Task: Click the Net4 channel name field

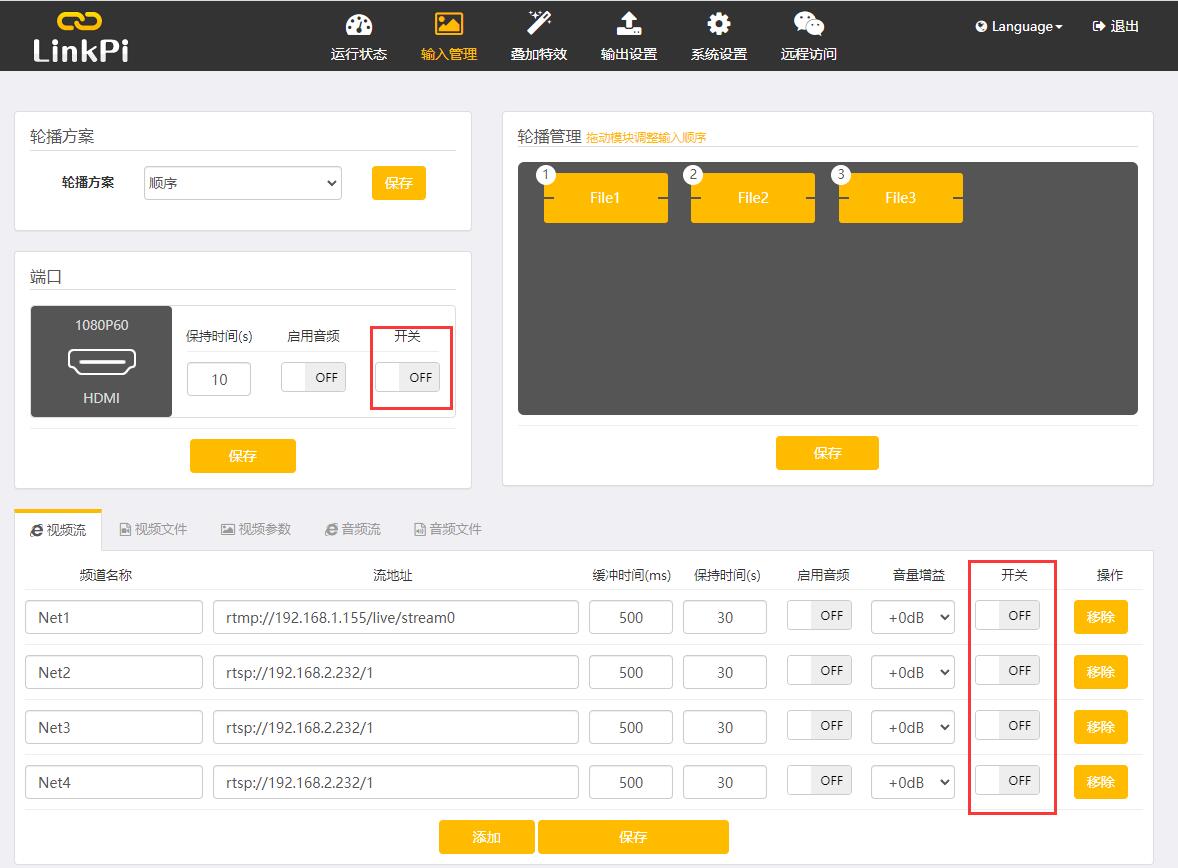Action: coord(114,782)
